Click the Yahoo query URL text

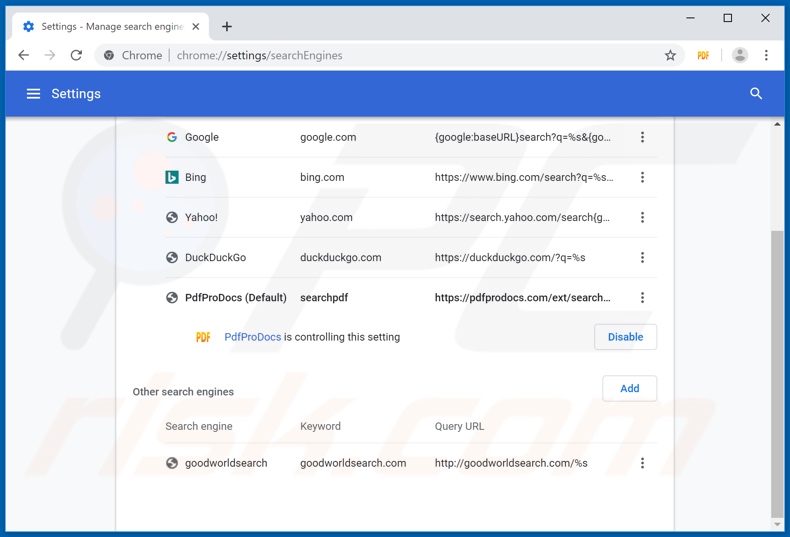pyautogui.click(x=522, y=217)
